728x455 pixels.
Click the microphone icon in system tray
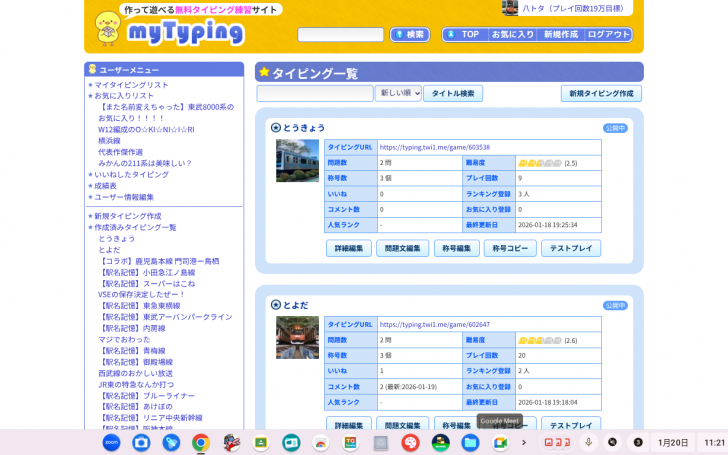(x=589, y=442)
